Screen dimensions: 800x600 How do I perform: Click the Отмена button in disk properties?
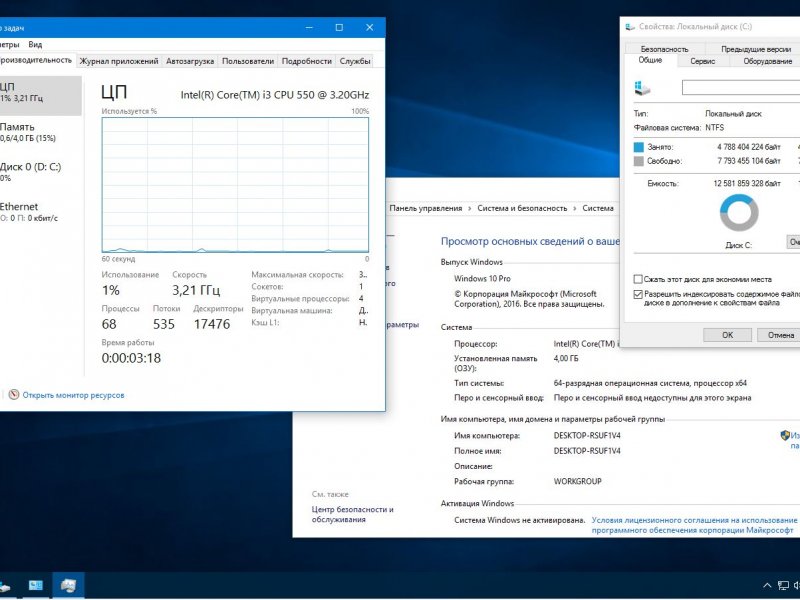point(780,335)
